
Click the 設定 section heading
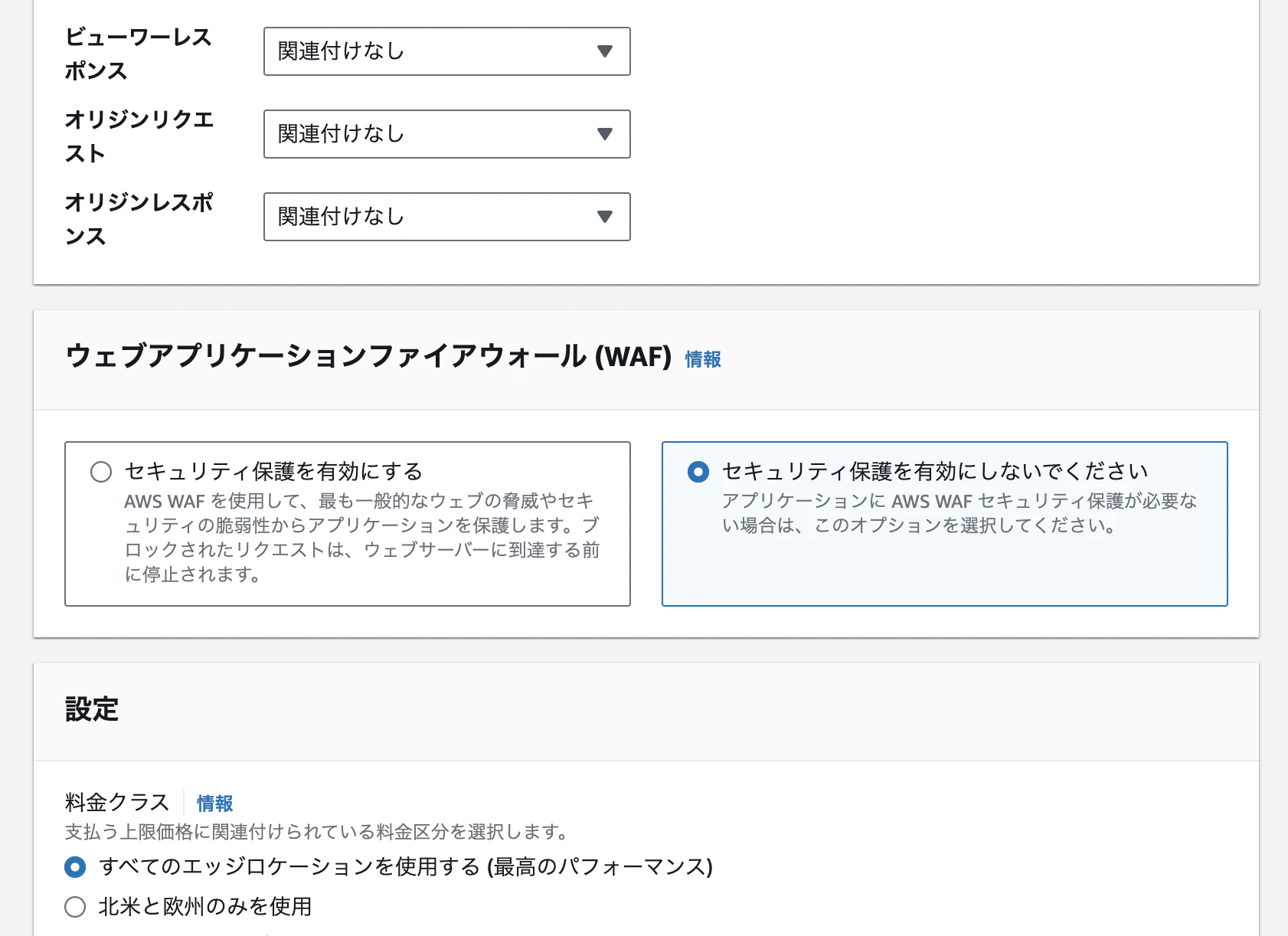[91, 710]
